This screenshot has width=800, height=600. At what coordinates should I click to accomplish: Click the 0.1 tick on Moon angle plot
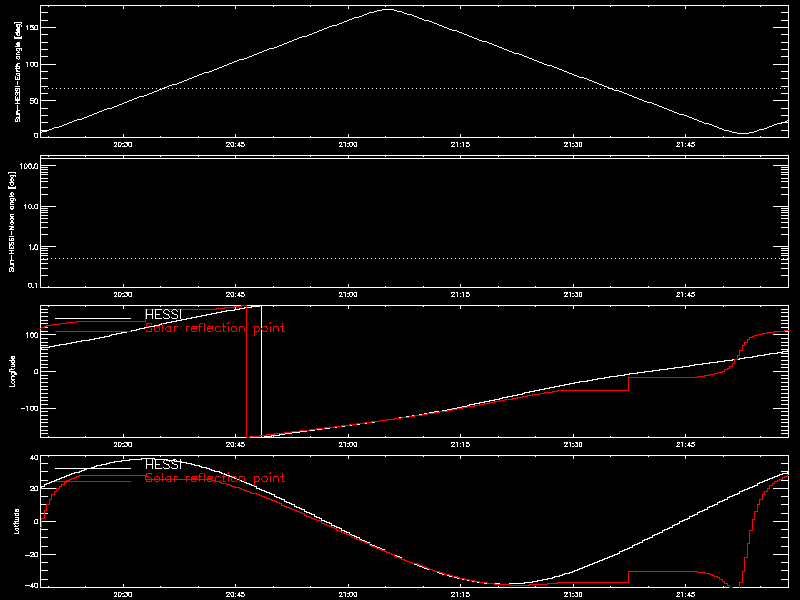click(33, 285)
